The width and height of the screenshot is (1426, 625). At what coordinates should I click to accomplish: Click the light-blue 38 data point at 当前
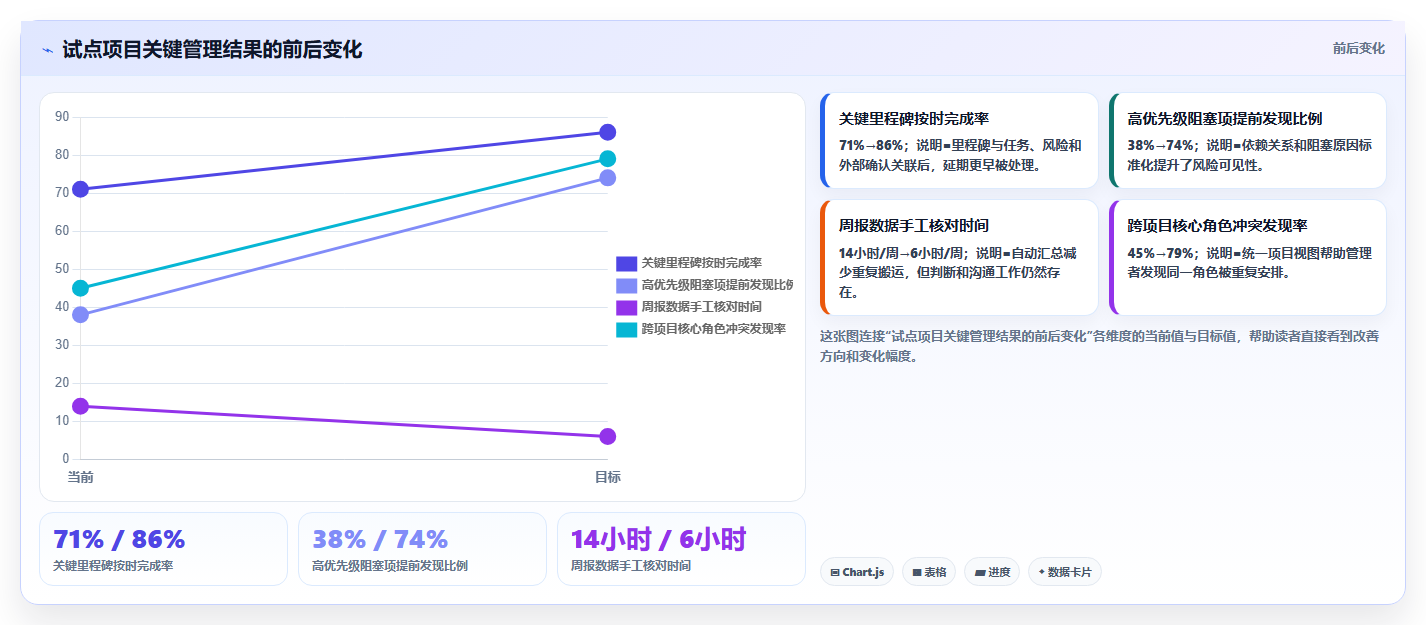81,315
